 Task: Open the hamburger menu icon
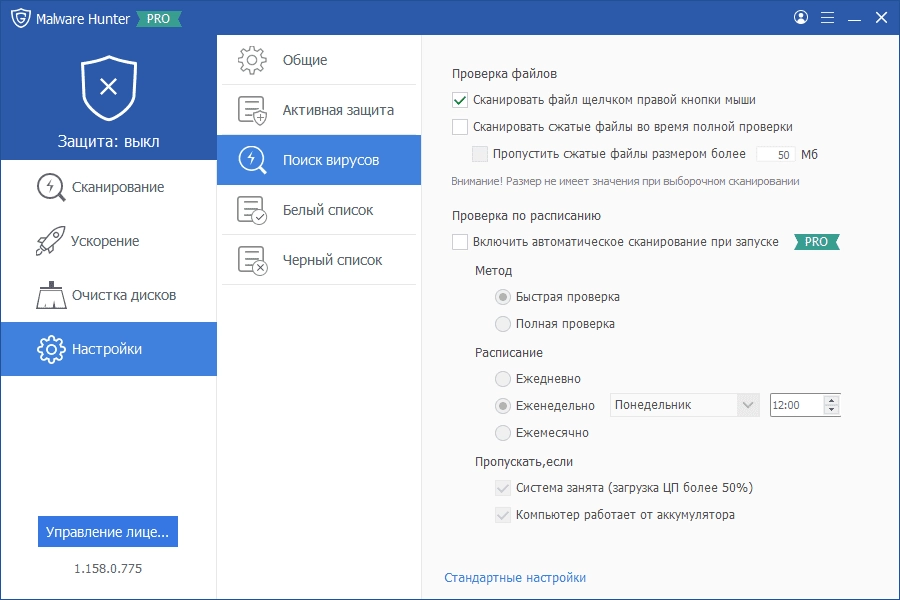(x=827, y=18)
